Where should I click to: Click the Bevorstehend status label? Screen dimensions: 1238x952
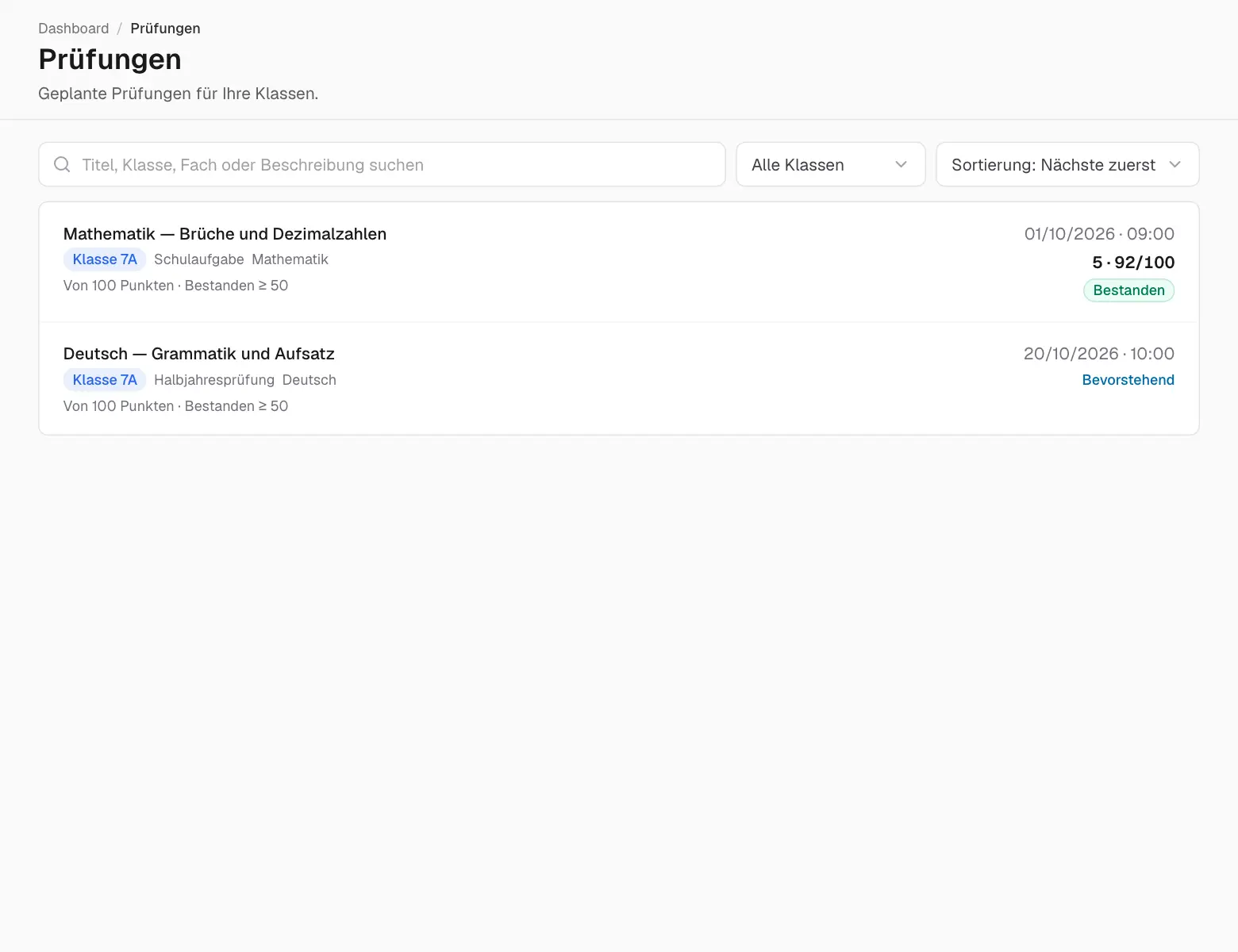pos(1128,380)
